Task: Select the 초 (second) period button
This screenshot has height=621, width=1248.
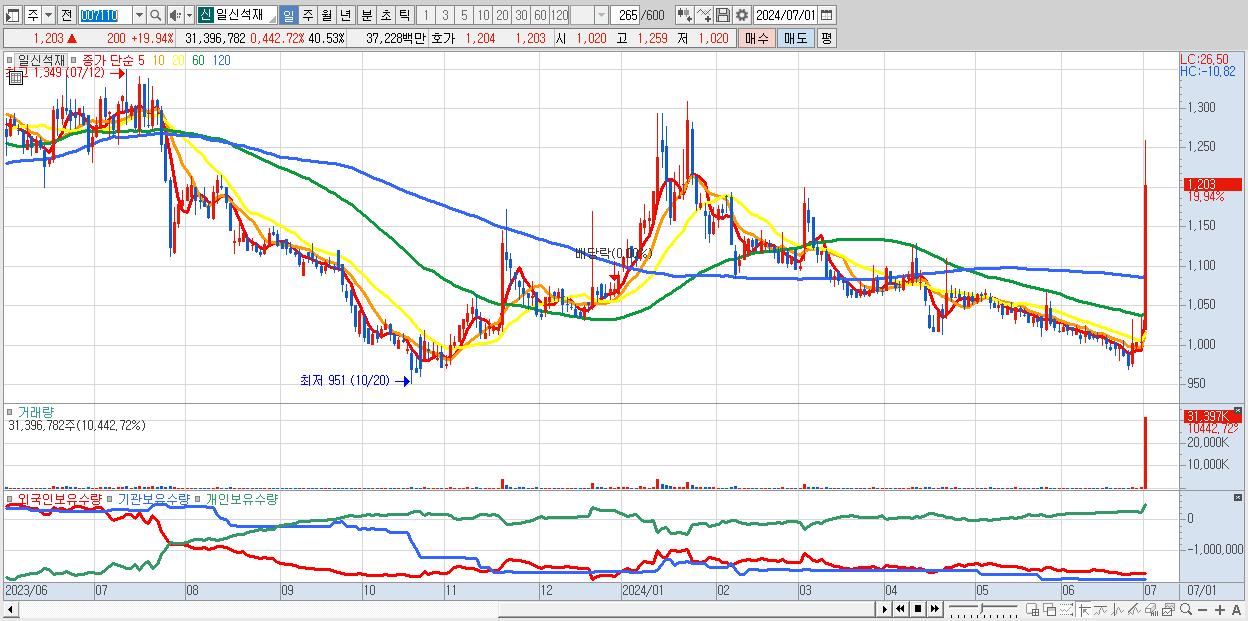Action: click(x=385, y=15)
